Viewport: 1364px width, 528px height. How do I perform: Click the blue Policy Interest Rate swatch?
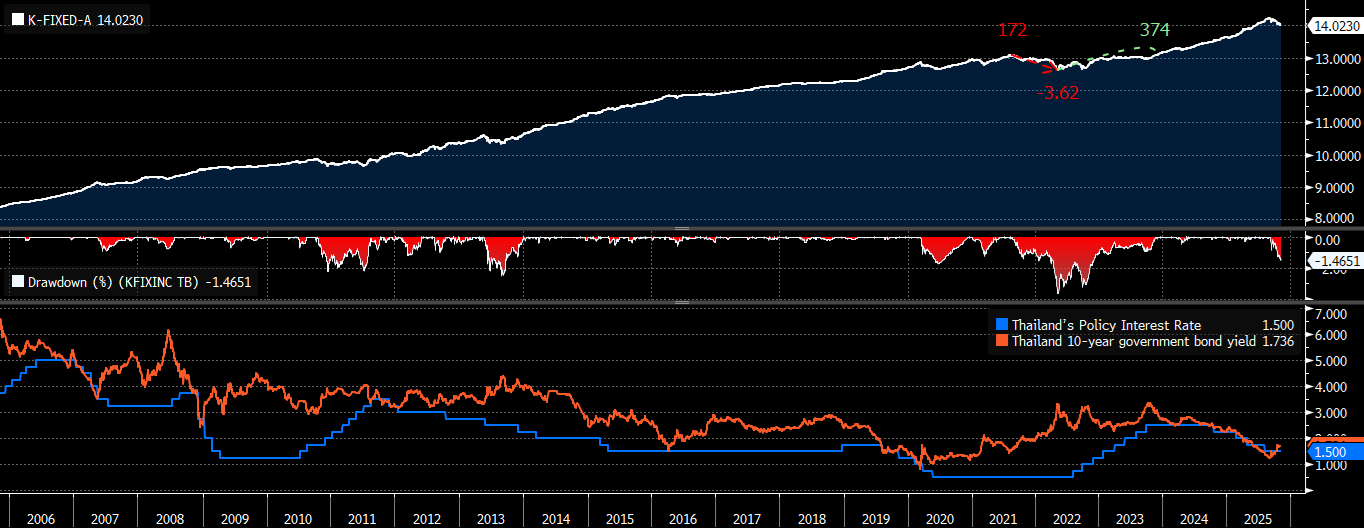point(1001,325)
